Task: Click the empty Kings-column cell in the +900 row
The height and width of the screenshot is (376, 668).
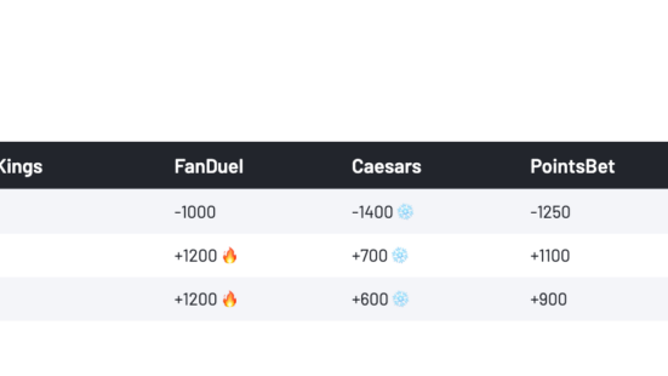Action: point(81,299)
